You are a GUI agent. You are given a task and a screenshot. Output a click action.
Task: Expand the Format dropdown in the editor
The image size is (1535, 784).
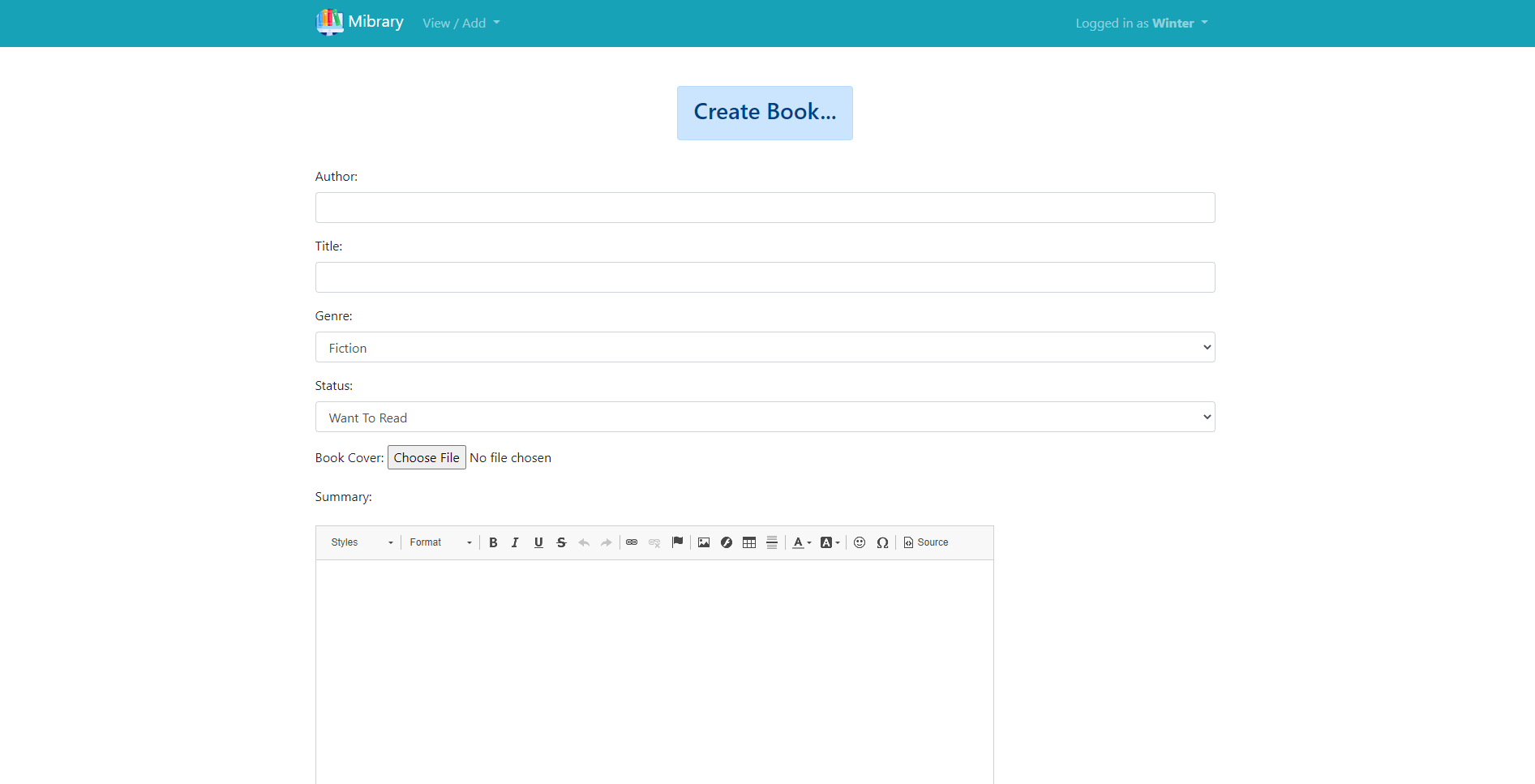coord(438,542)
